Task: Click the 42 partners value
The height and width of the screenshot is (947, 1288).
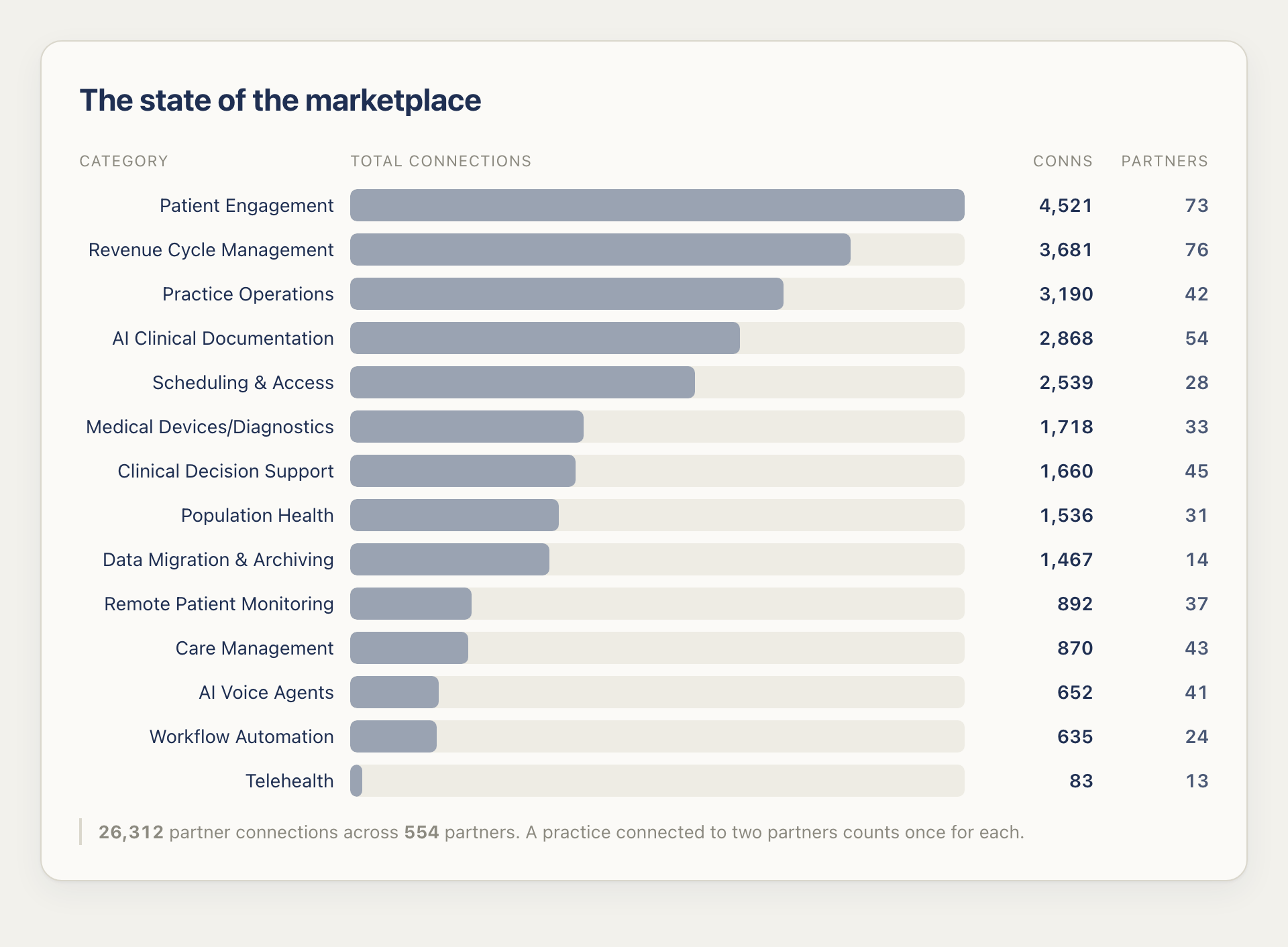Action: 1196,294
